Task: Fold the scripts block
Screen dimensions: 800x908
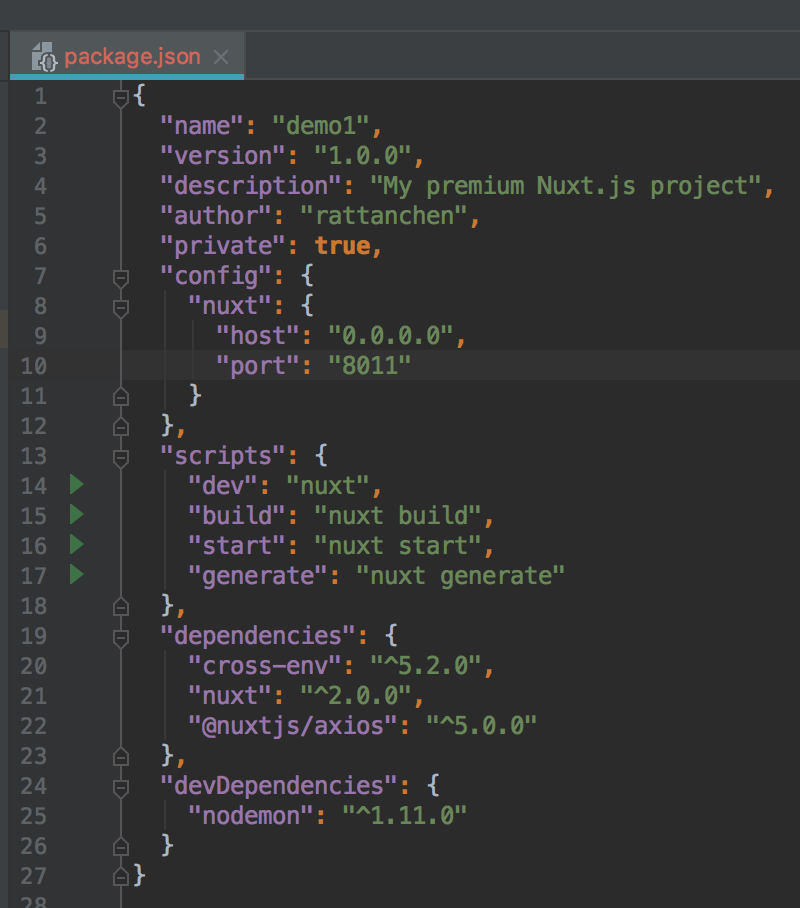Action: pyautogui.click(x=120, y=458)
